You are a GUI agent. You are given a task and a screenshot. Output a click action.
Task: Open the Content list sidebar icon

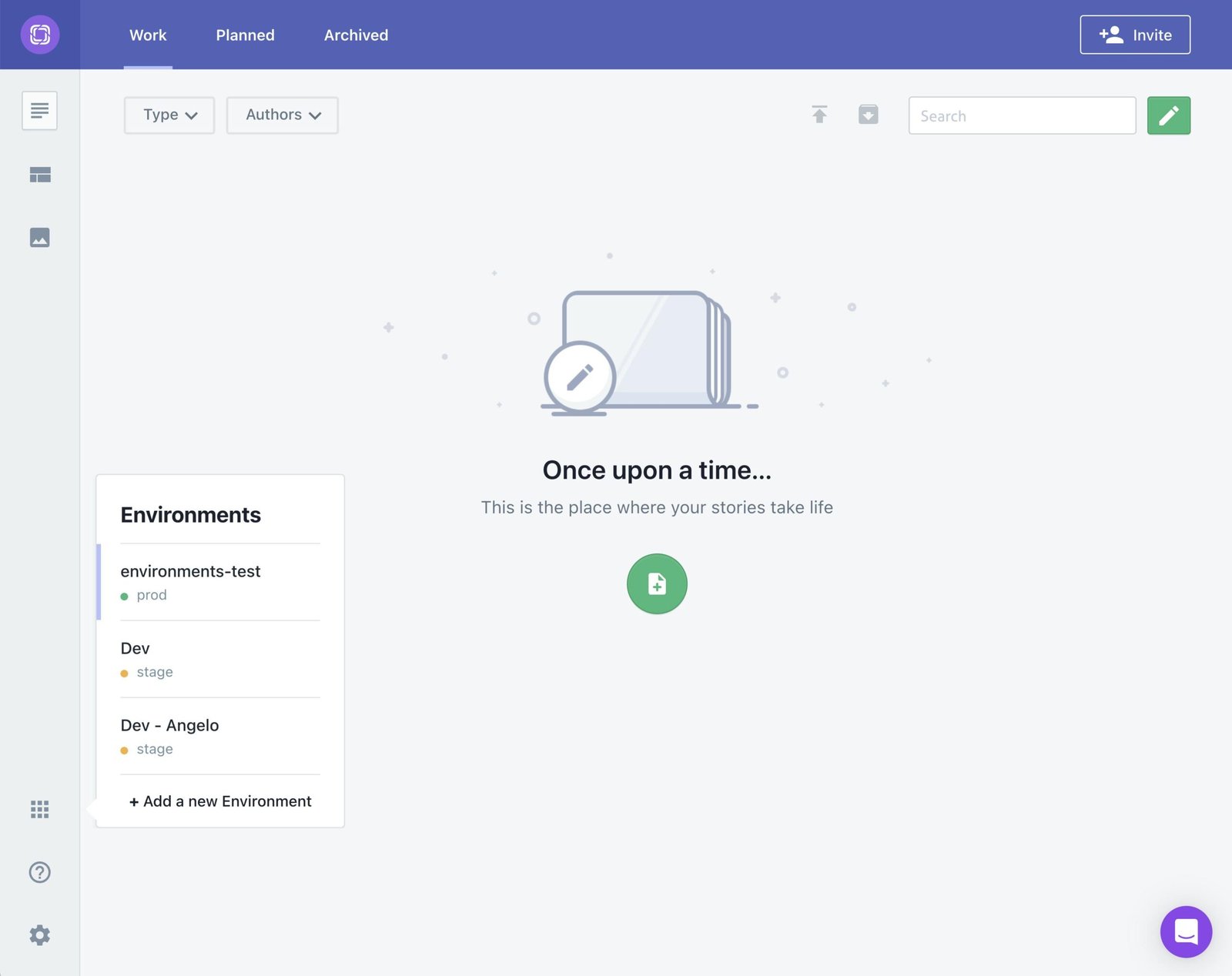click(39, 111)
